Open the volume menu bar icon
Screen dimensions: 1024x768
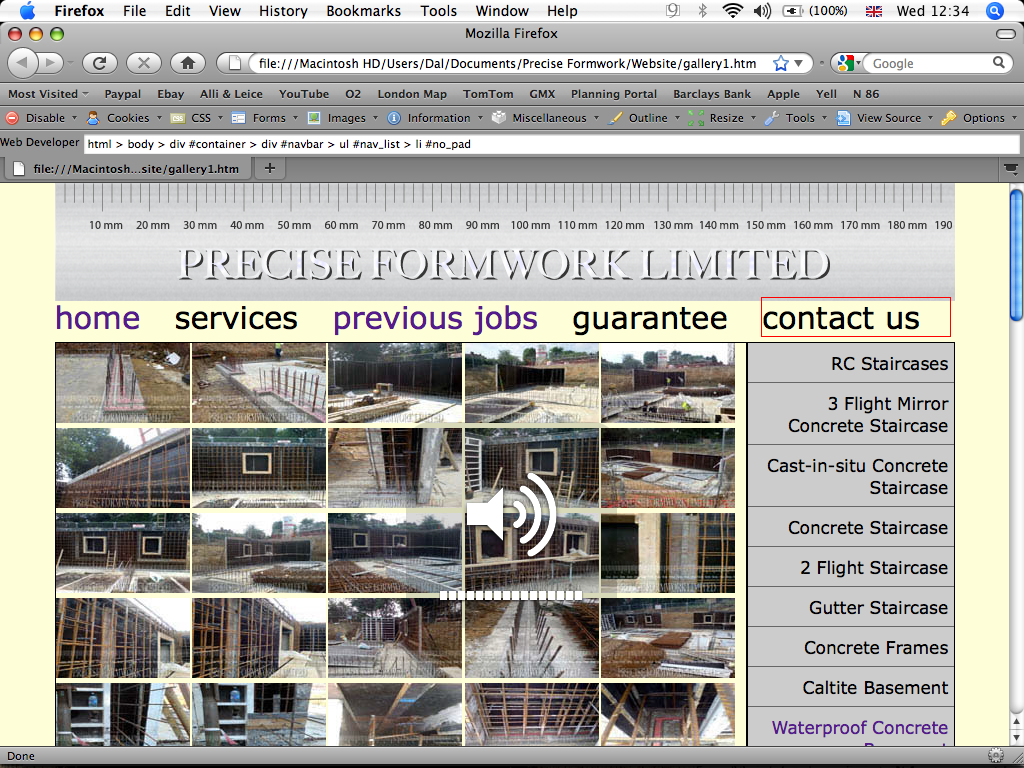761,11
